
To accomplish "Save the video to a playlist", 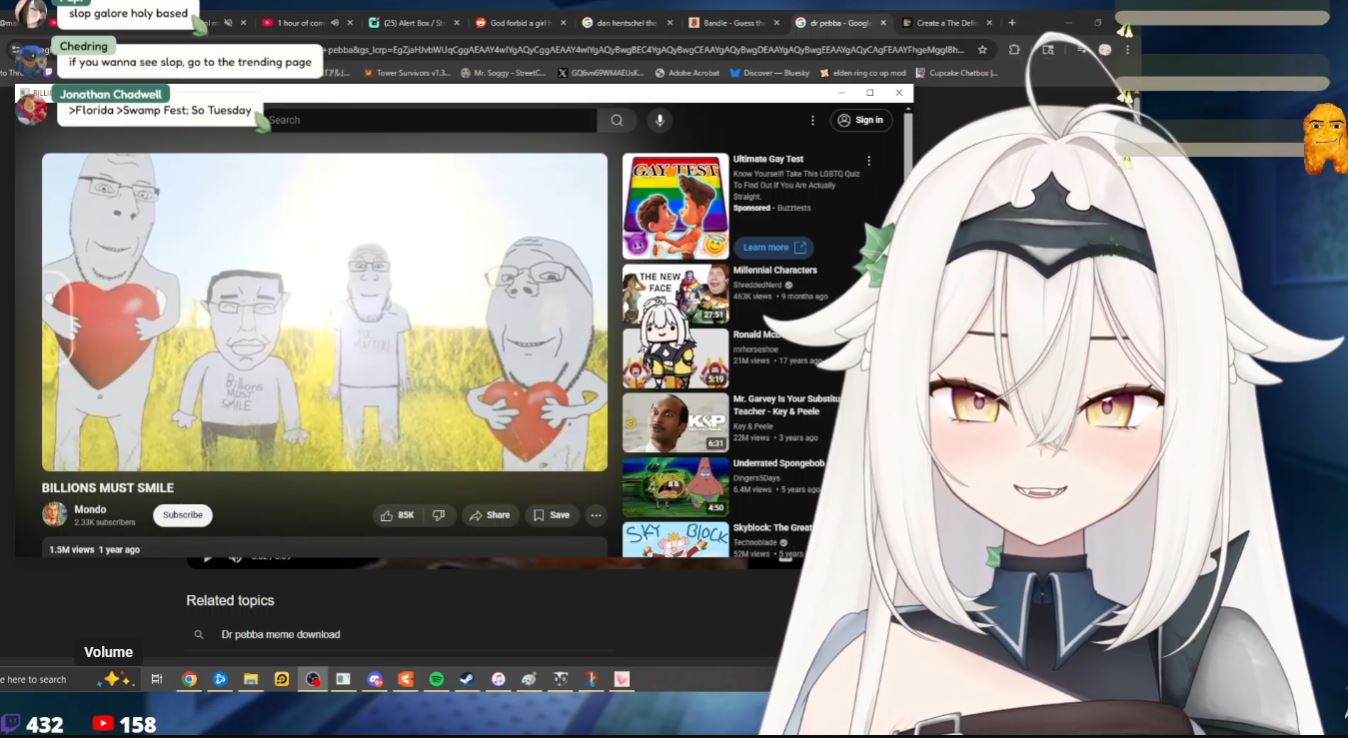I will pos(551,515).
